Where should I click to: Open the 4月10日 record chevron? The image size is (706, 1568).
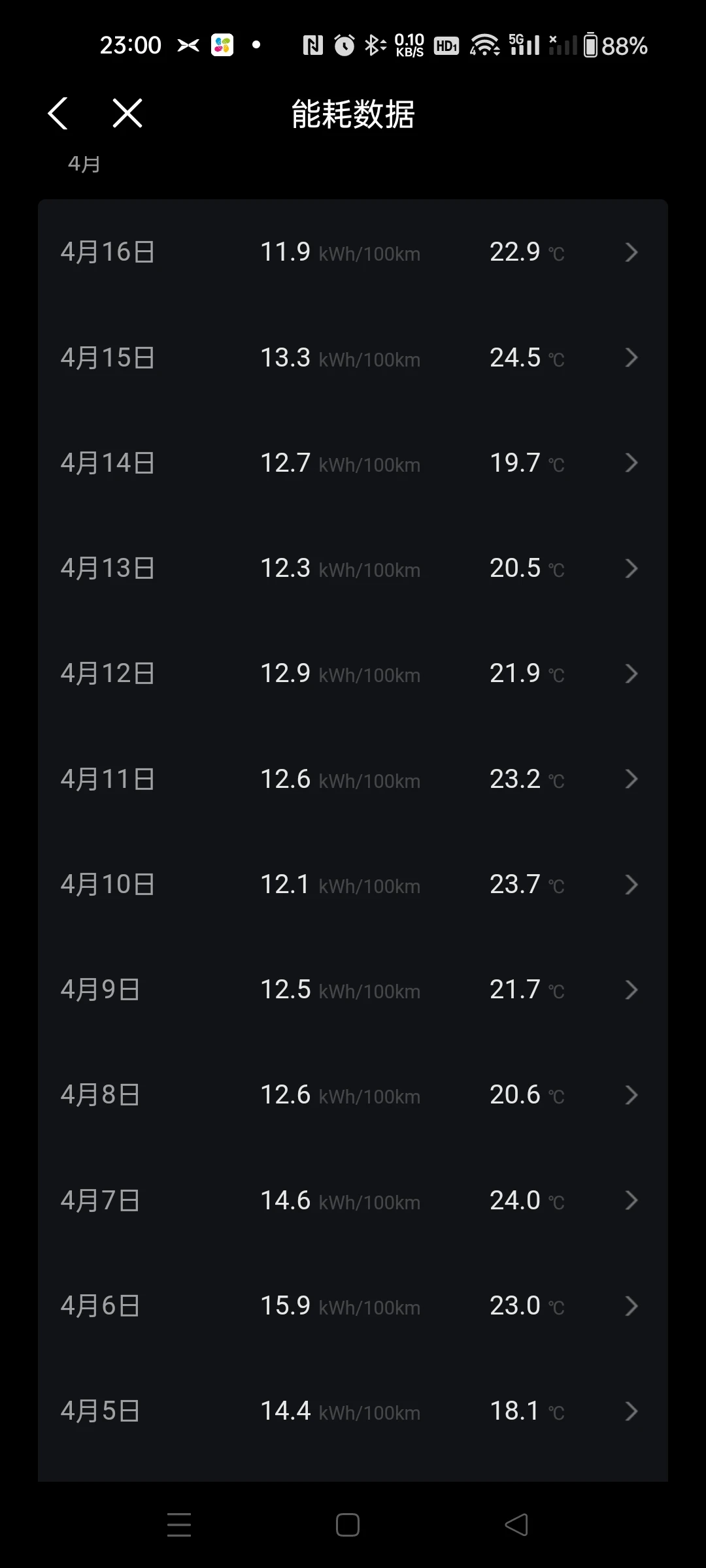click(631, 885)
